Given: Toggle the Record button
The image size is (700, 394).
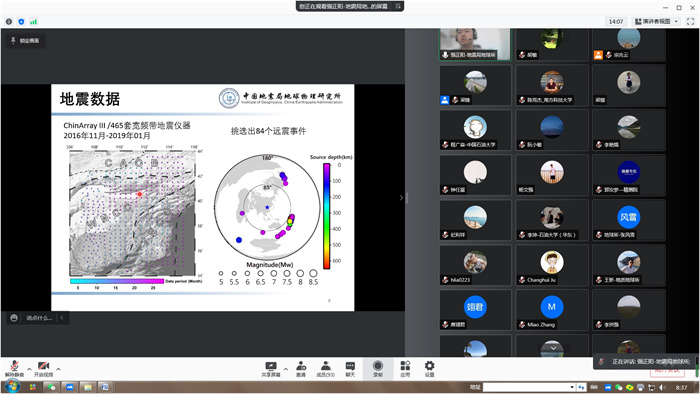Looking at the screenshot, I should (x=378, y=369).
